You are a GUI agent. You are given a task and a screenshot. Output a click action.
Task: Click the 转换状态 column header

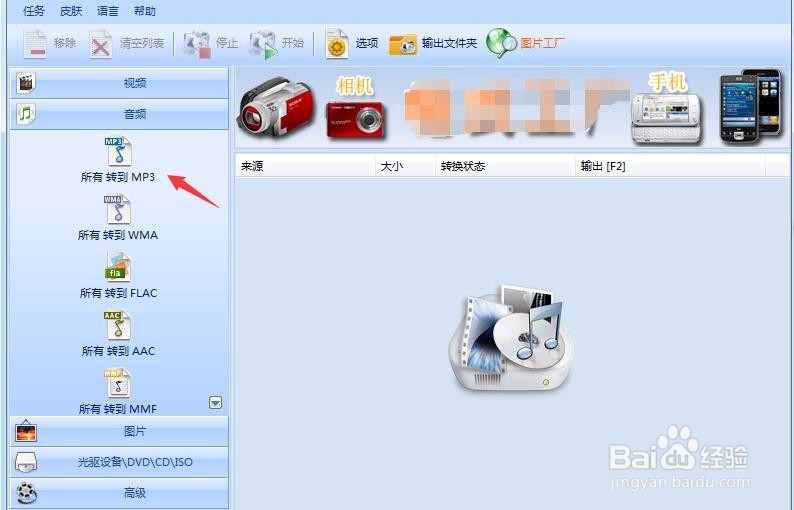(505, 166)
